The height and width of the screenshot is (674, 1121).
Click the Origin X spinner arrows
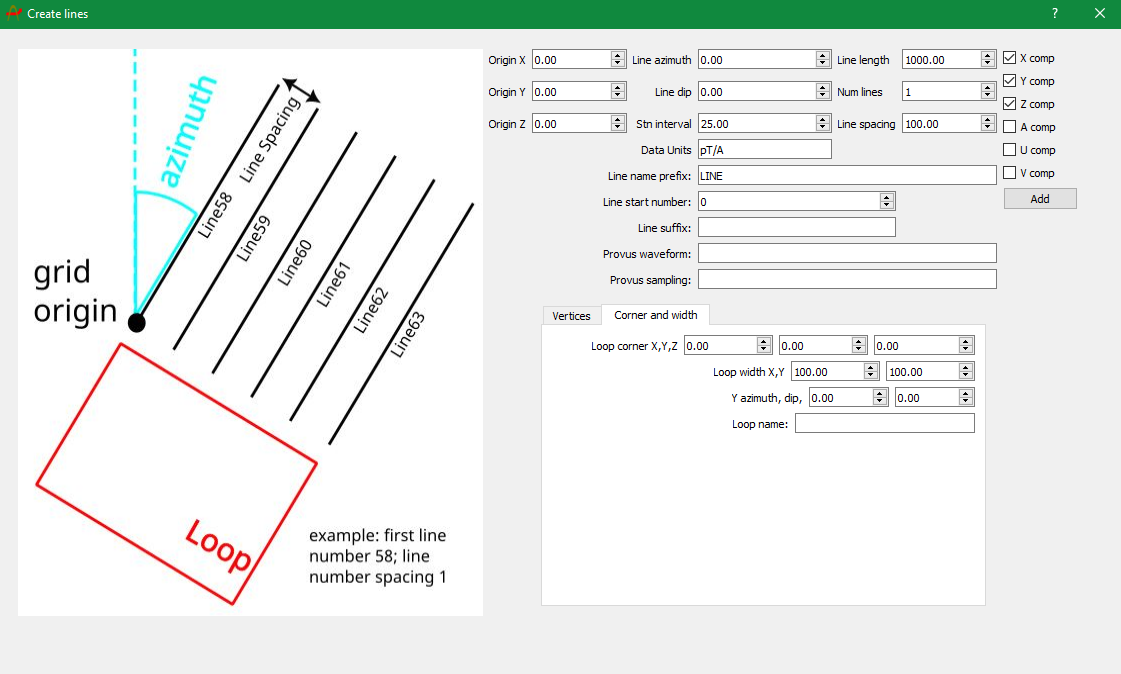618,60
